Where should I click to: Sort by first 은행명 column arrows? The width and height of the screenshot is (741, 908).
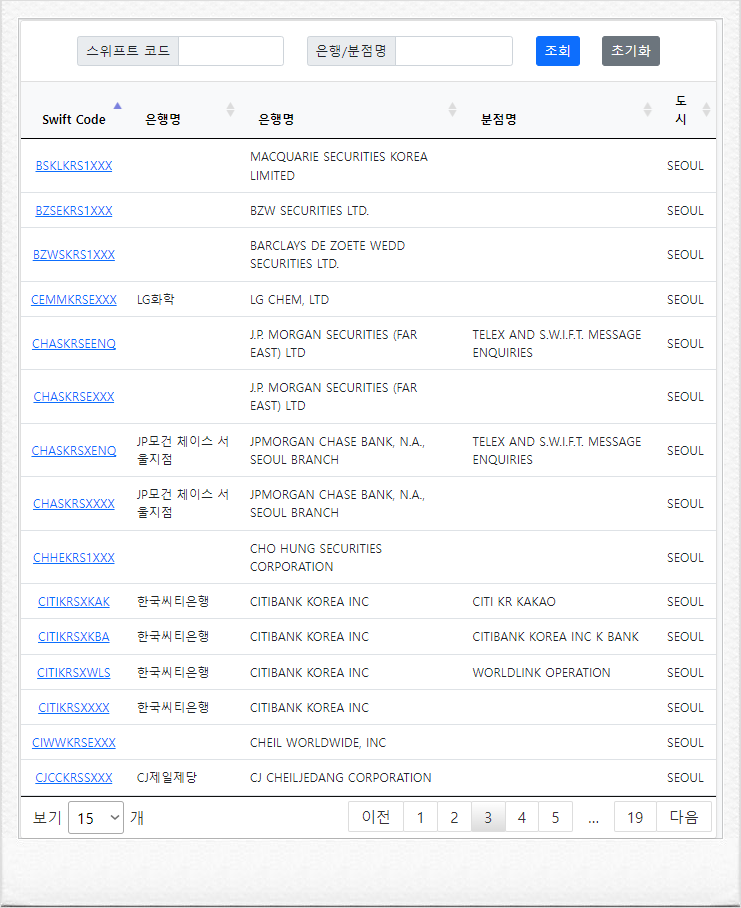pyautogui.click(x=230, y=109)
